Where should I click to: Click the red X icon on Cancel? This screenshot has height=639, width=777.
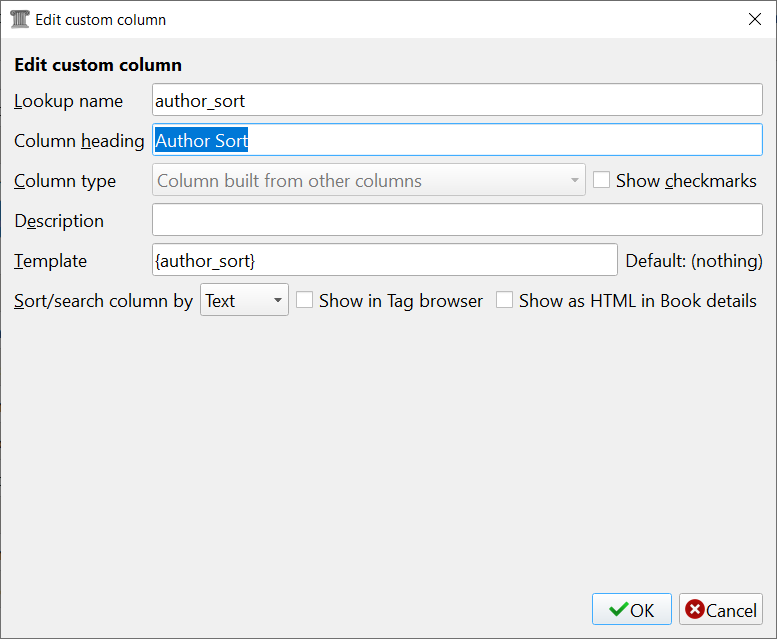695,610
